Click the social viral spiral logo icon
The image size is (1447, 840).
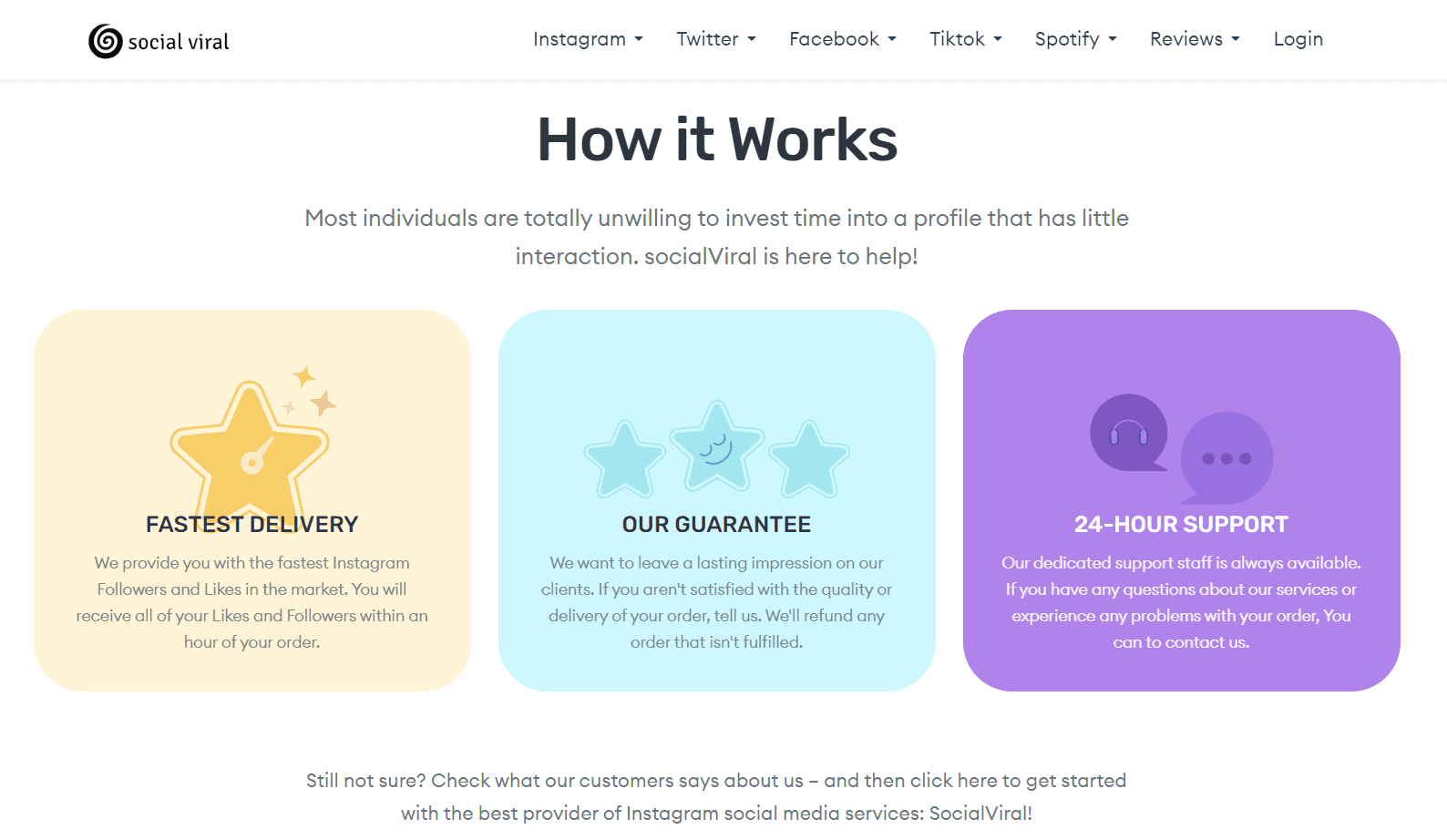[x=106, y=41]
